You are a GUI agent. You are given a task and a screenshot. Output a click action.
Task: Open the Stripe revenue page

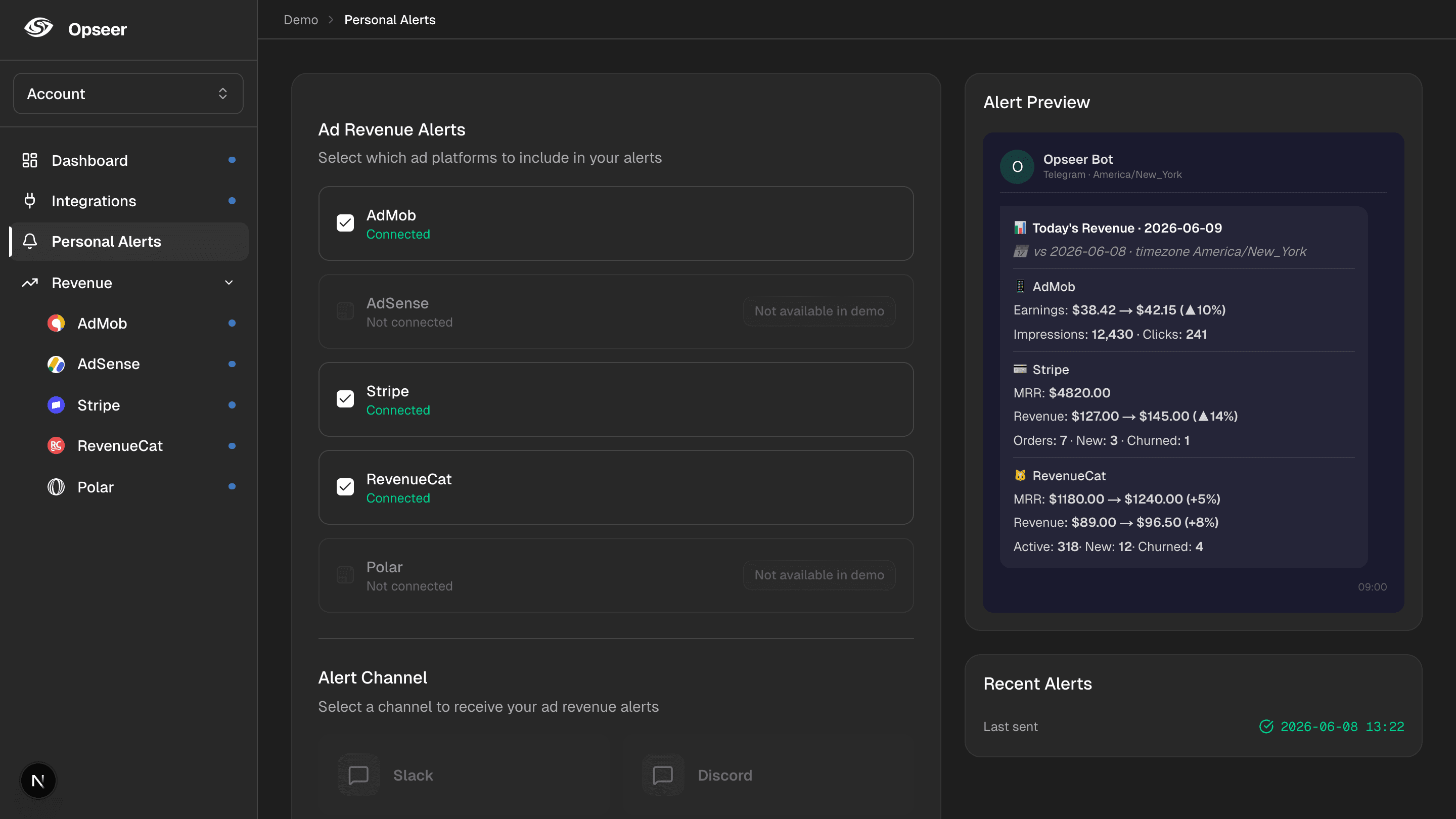(142, 405)
